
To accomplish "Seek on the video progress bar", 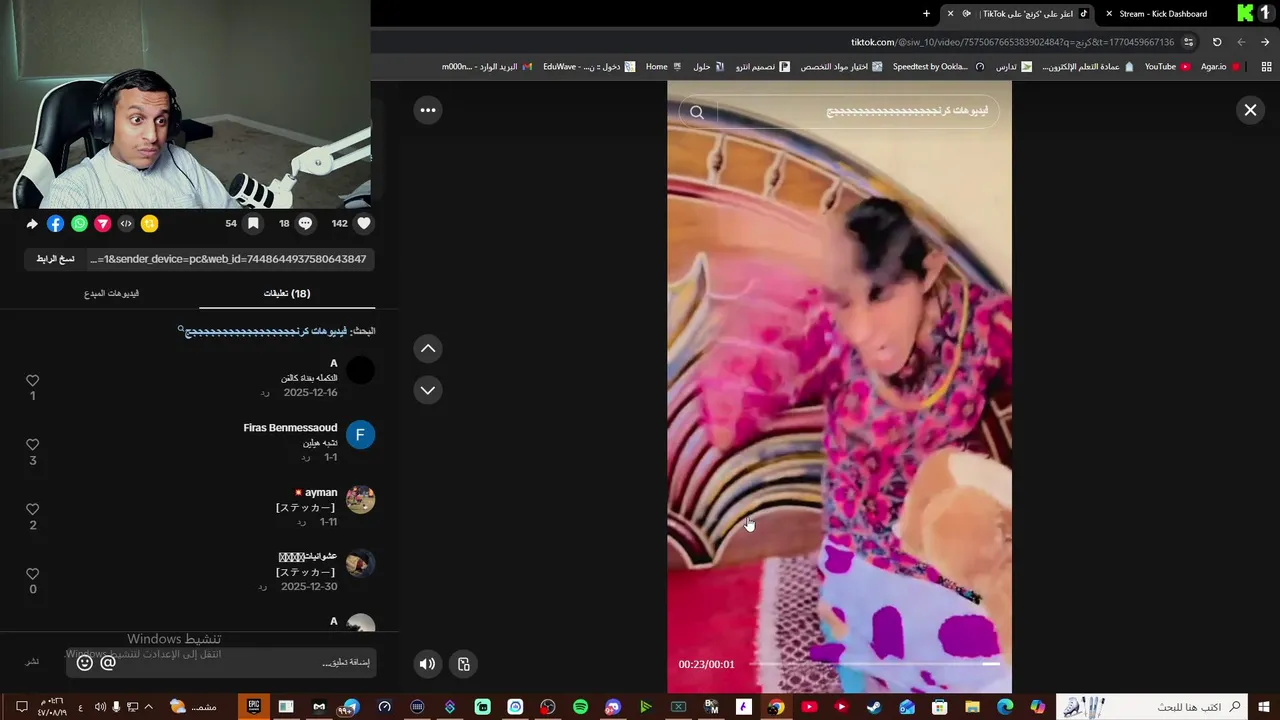I will tap(875, 664).
